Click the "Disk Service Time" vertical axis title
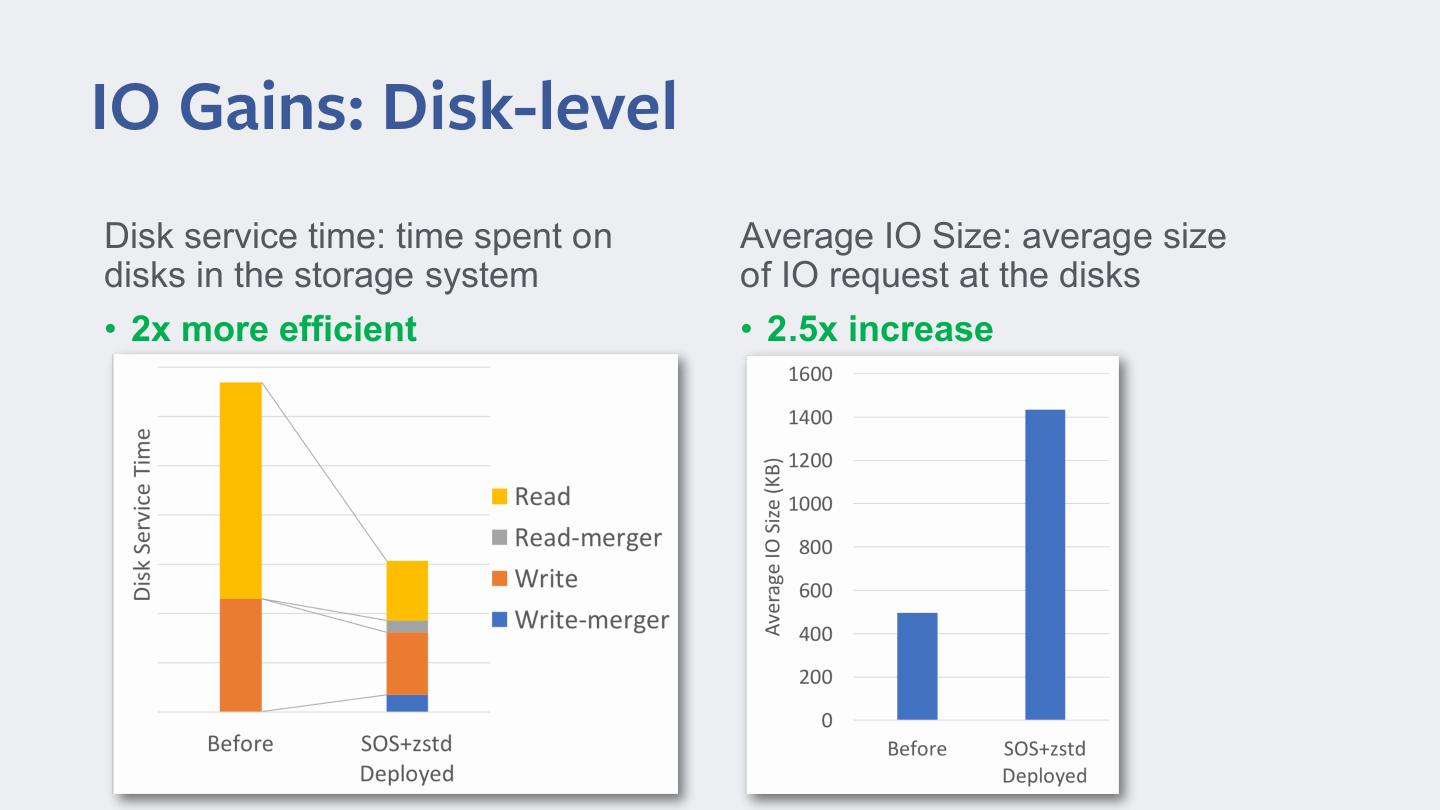This screenshot has width=1440, height=810. (142, 515)
